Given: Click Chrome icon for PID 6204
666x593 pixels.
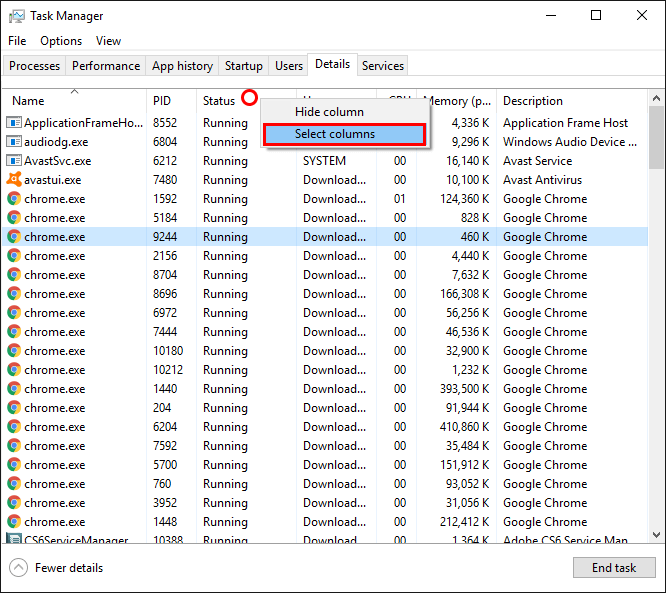Looking at the screenshot, I should [x=14, y=426].
